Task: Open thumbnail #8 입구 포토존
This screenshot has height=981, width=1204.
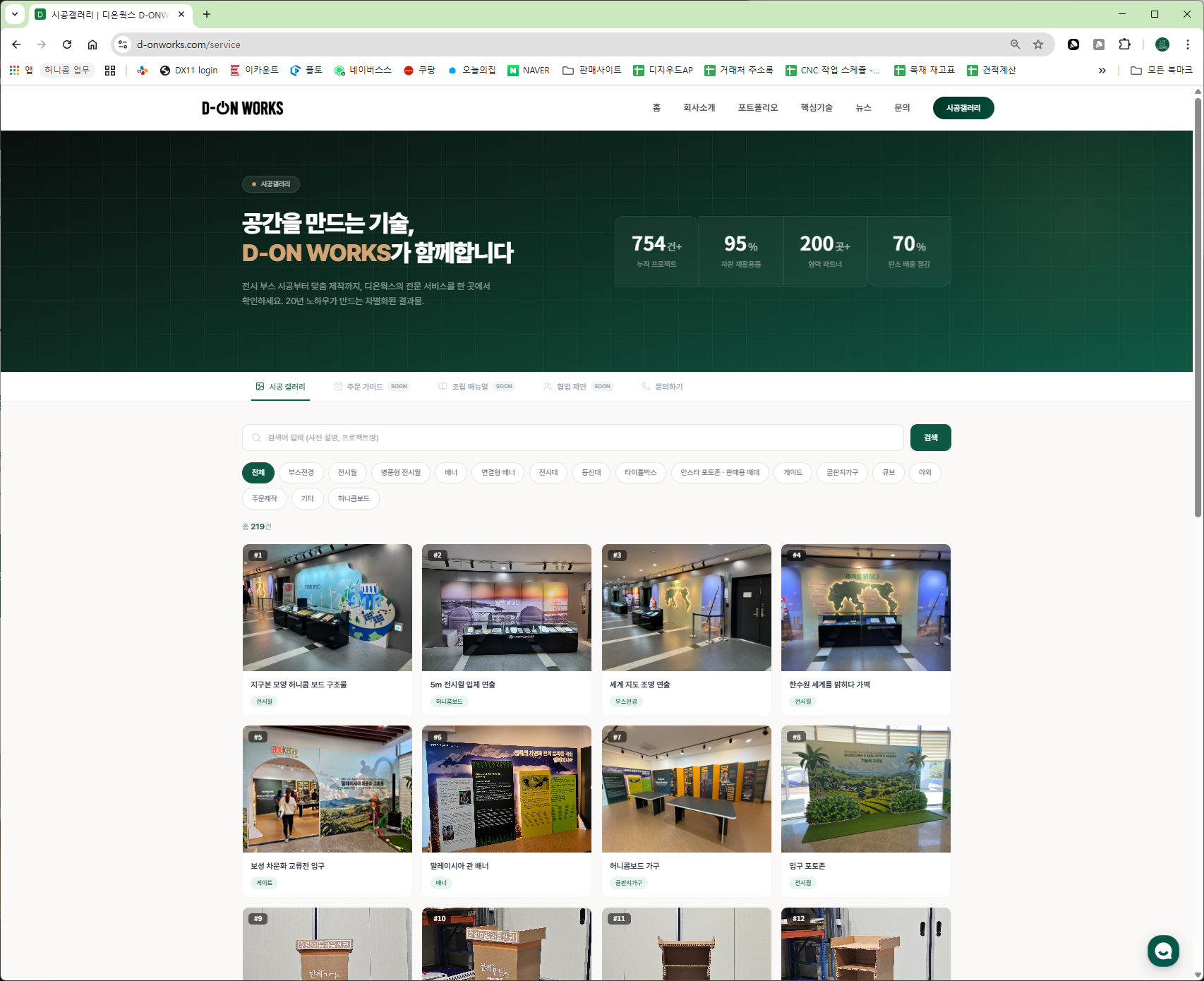Action: point(866,789)
